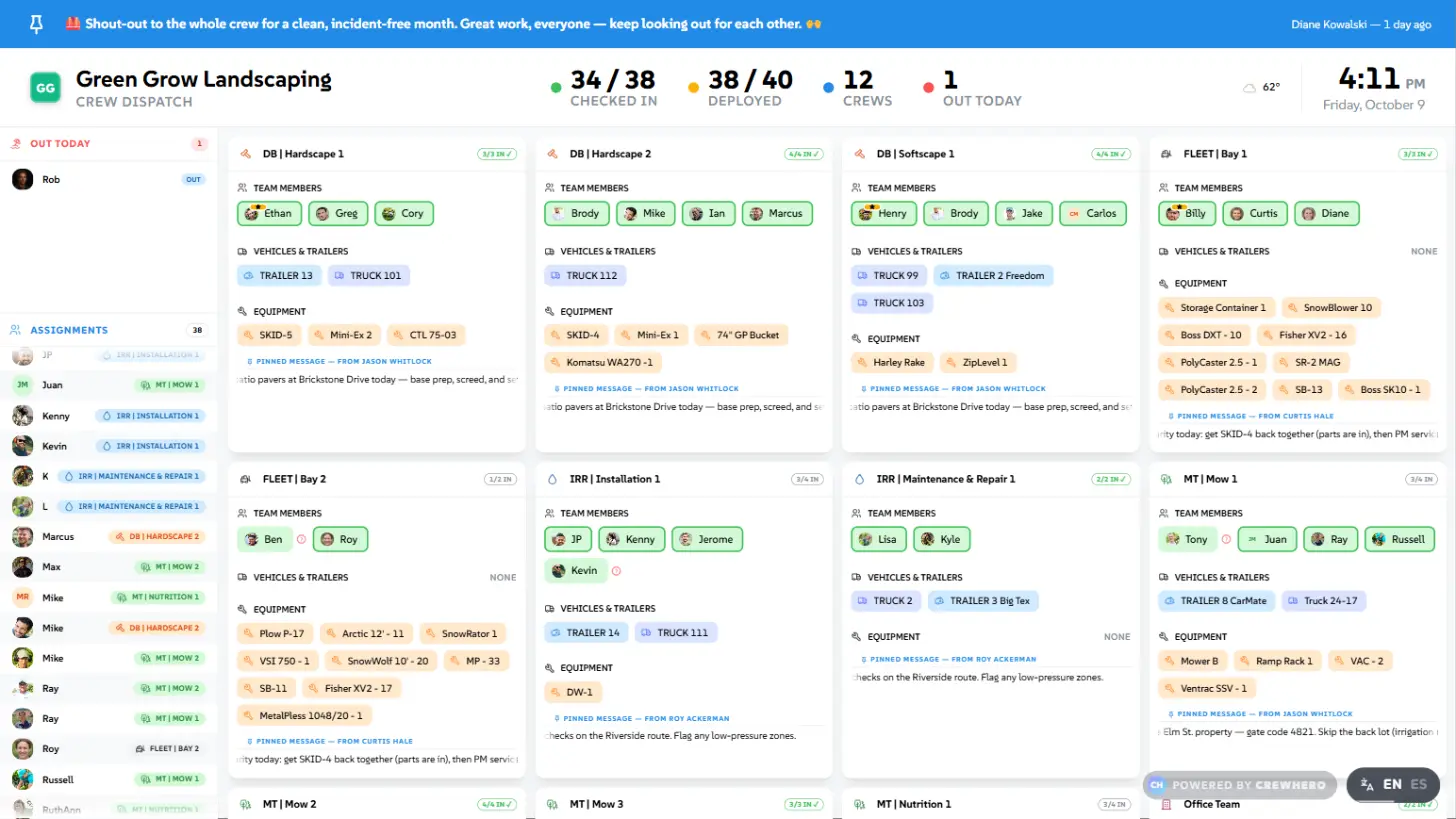Click the GG company logo badge
The width and height of the screenshot is (1456, 819).
point(46,88)
